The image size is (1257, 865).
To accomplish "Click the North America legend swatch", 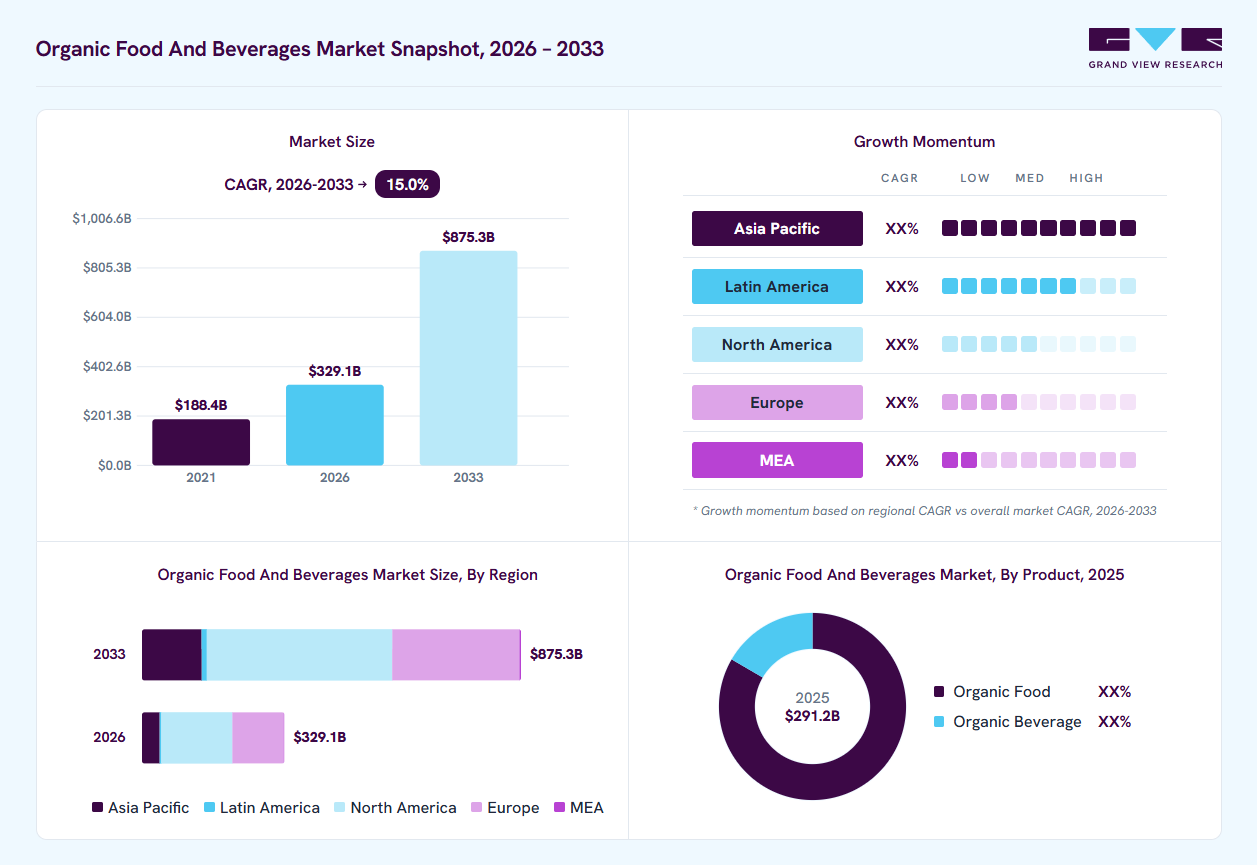I will [x=340, y=807].
